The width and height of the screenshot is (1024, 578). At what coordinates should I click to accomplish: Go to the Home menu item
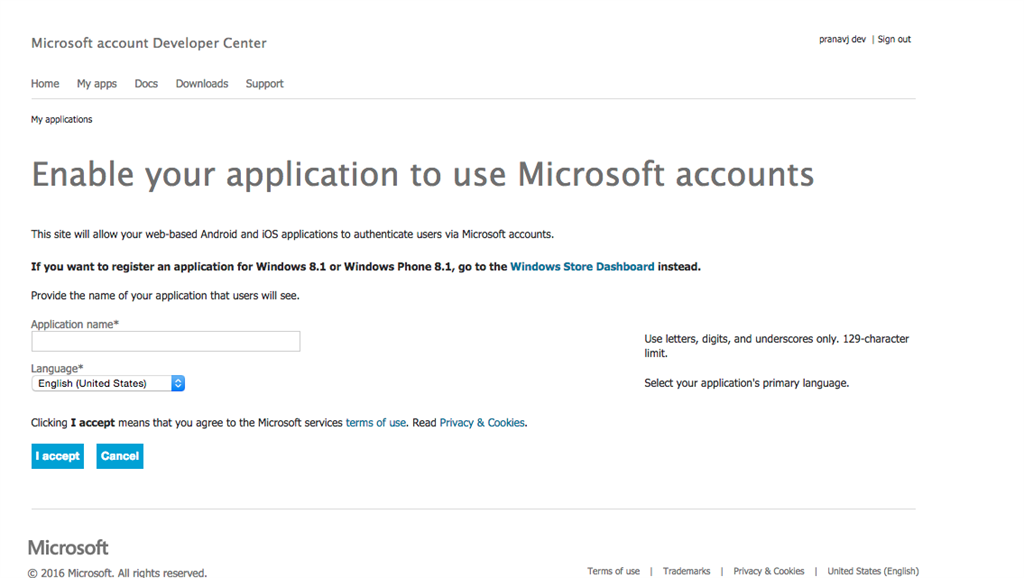click(x=45, y=84)
